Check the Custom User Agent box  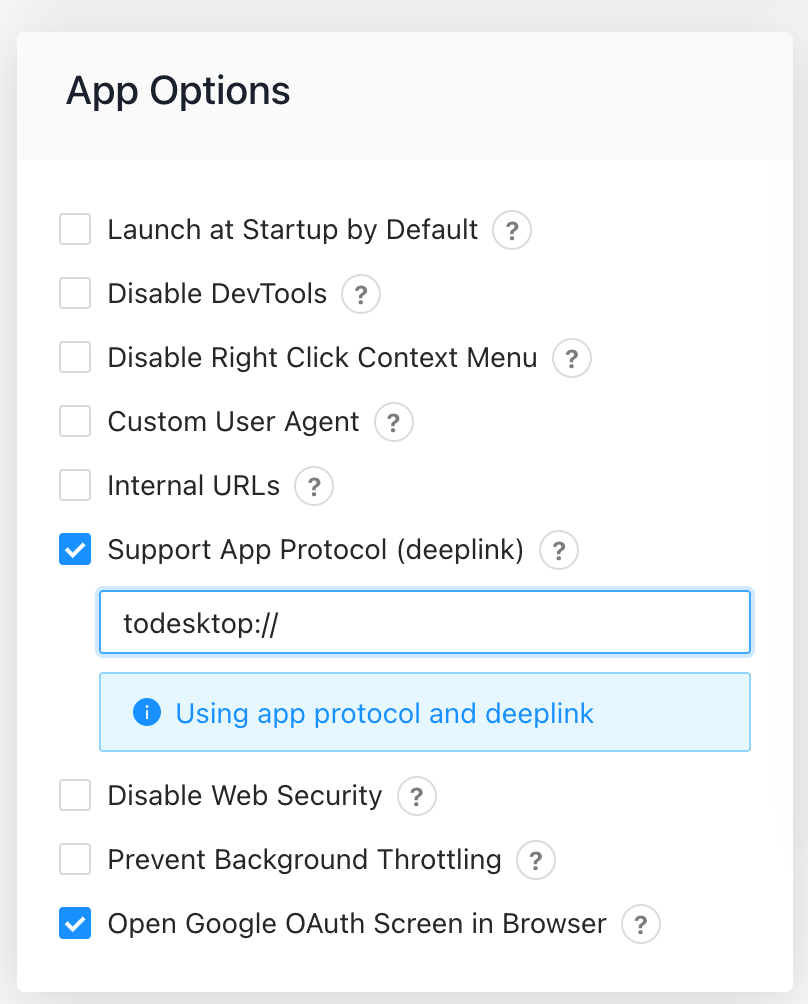click(75, 421)
